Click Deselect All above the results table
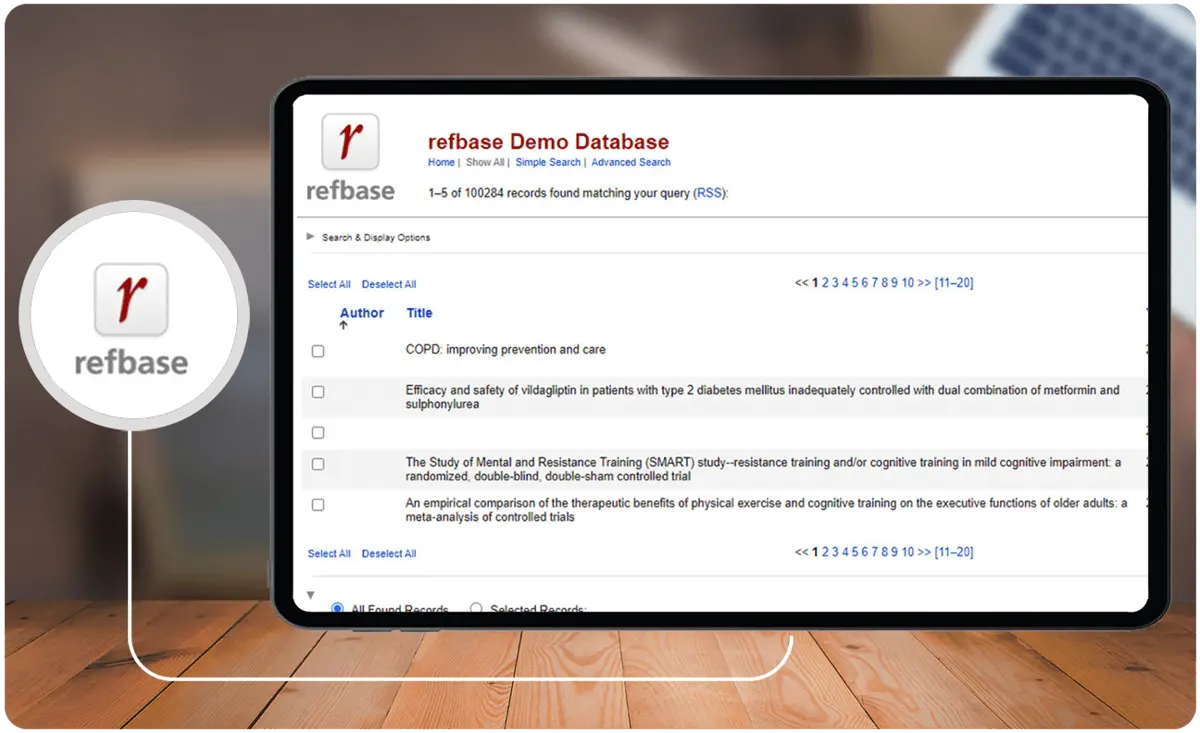The height and width of the screenshot is (733, 1200). [389, 284]
